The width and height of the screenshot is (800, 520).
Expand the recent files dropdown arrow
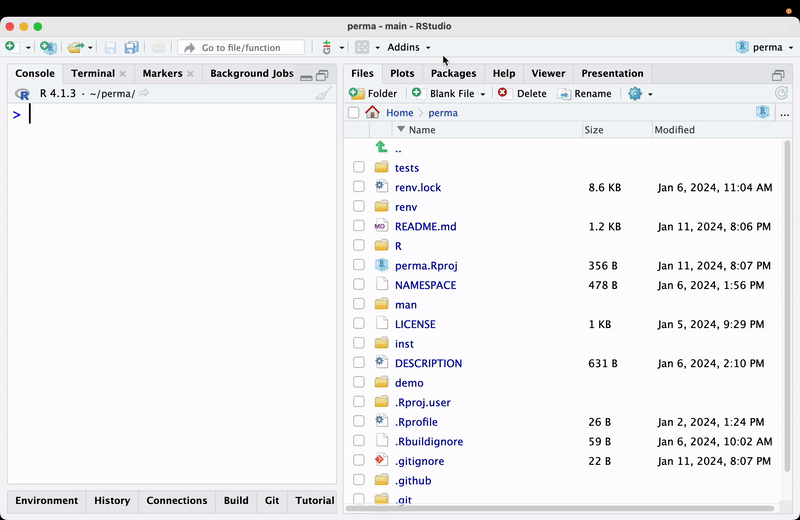point(90,47)
